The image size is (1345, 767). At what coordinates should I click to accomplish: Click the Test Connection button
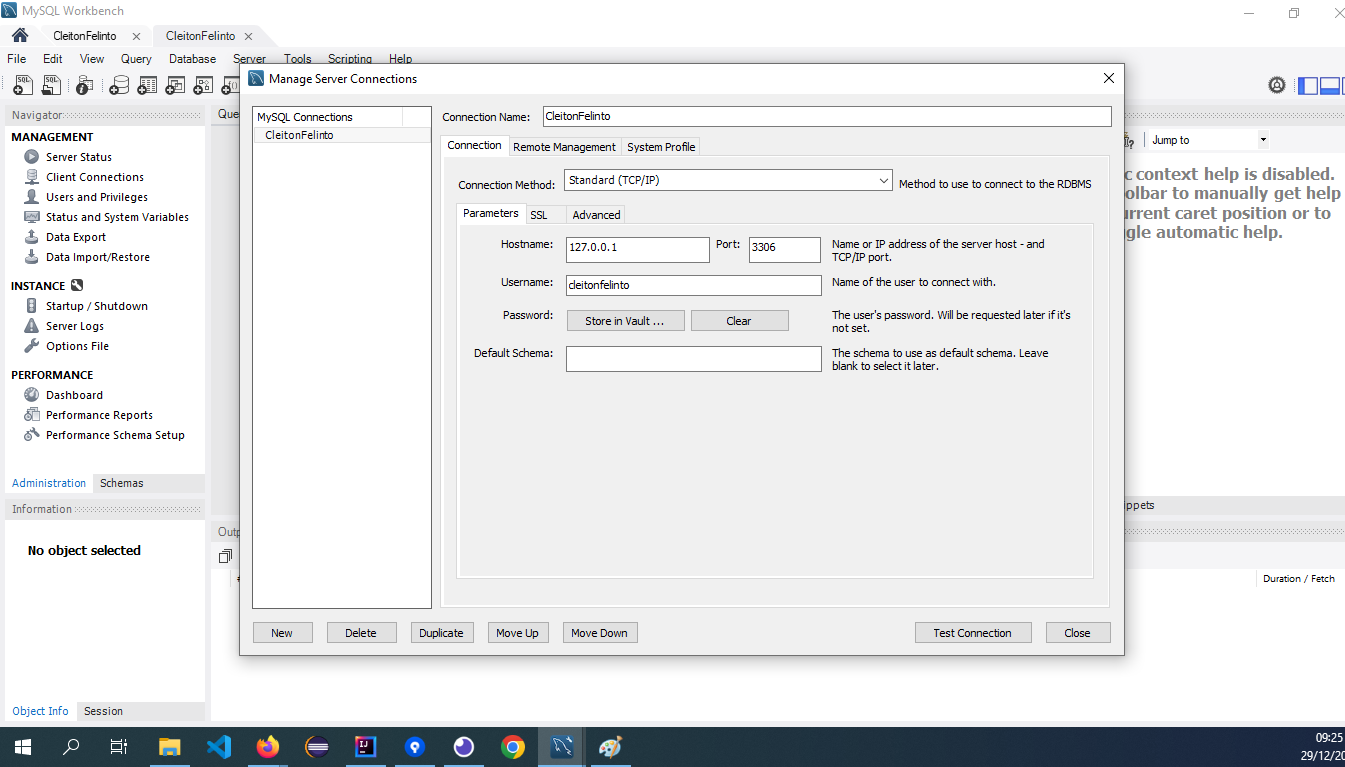pyautogui.click(x=972, y=633)
